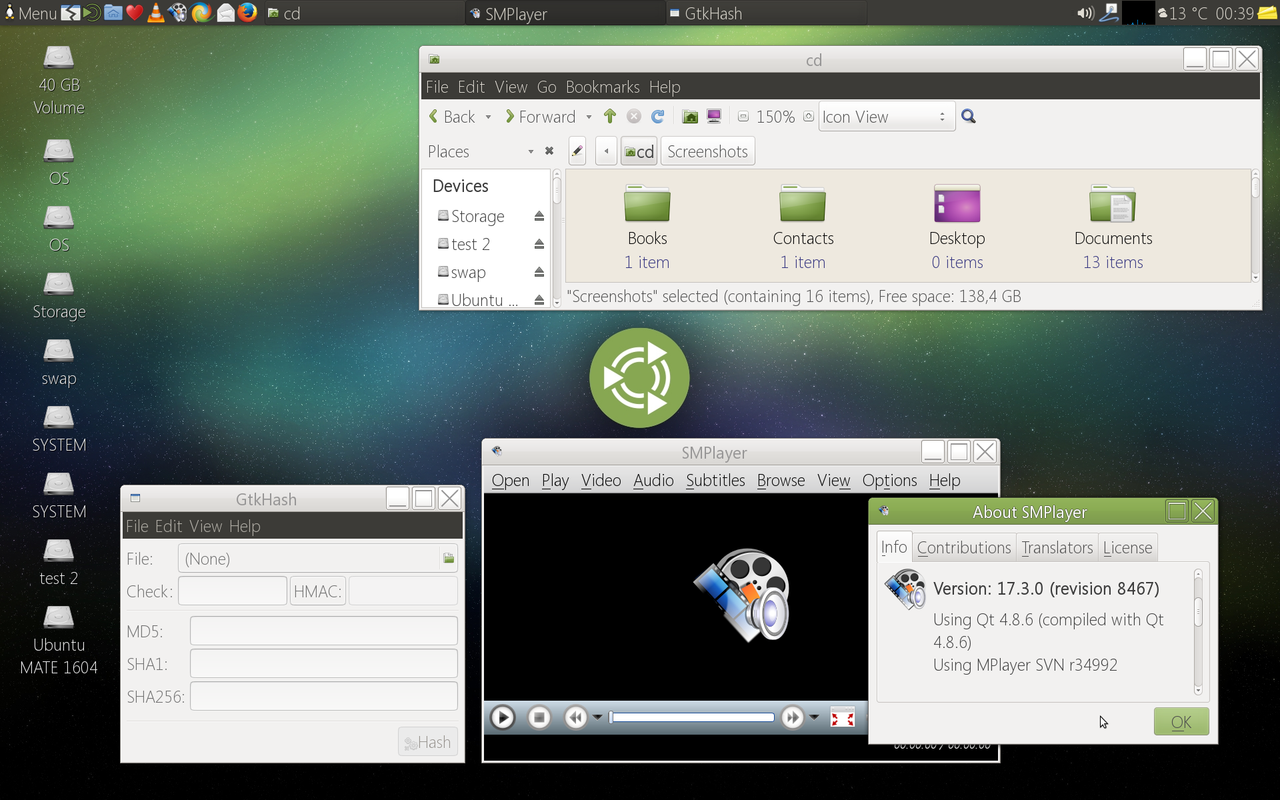
Task: Open the Audio menu in SMPlayer
Action: click(x=653, y=480)
